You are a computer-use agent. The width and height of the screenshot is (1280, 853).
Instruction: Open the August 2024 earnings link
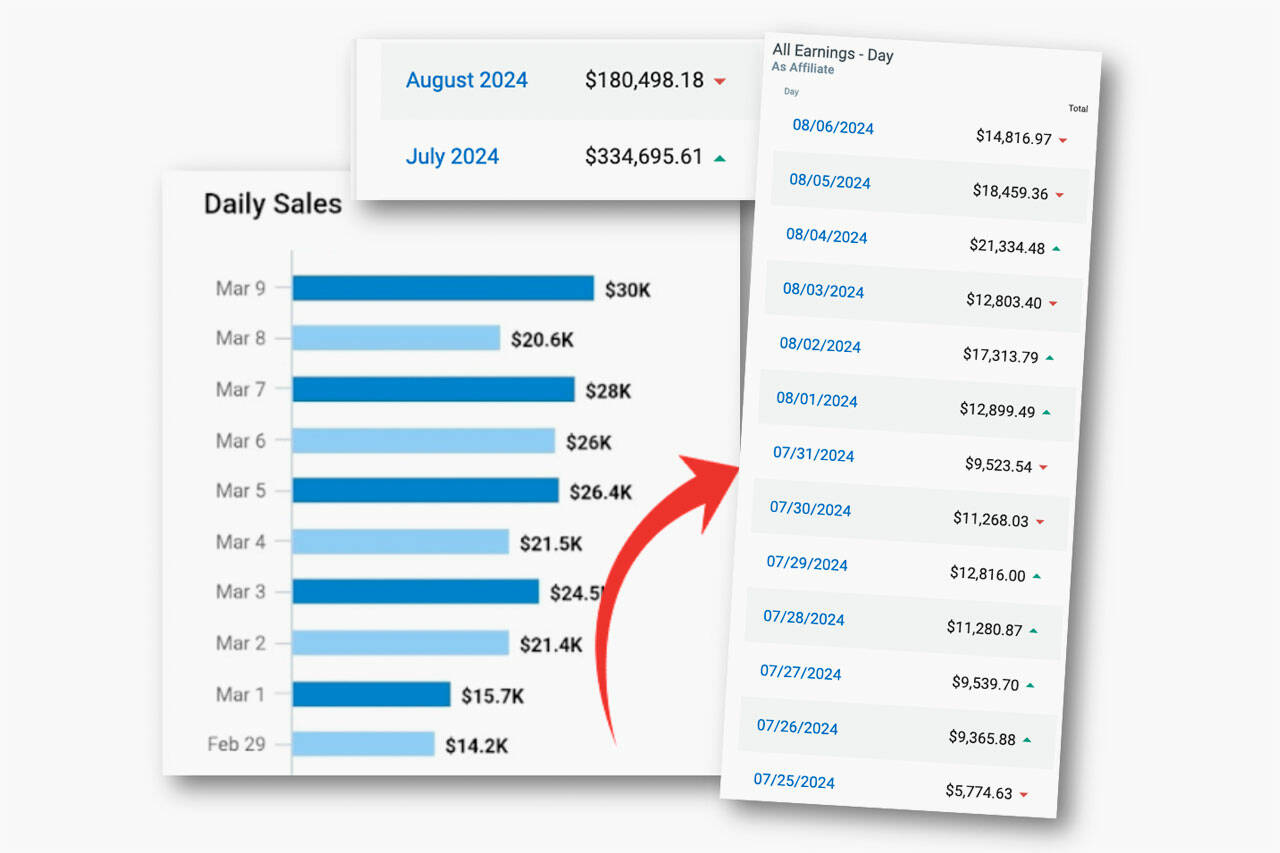point(466,80)
